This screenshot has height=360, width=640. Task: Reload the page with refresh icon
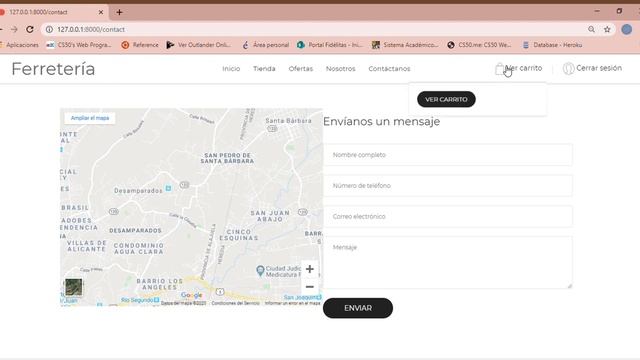30,29
